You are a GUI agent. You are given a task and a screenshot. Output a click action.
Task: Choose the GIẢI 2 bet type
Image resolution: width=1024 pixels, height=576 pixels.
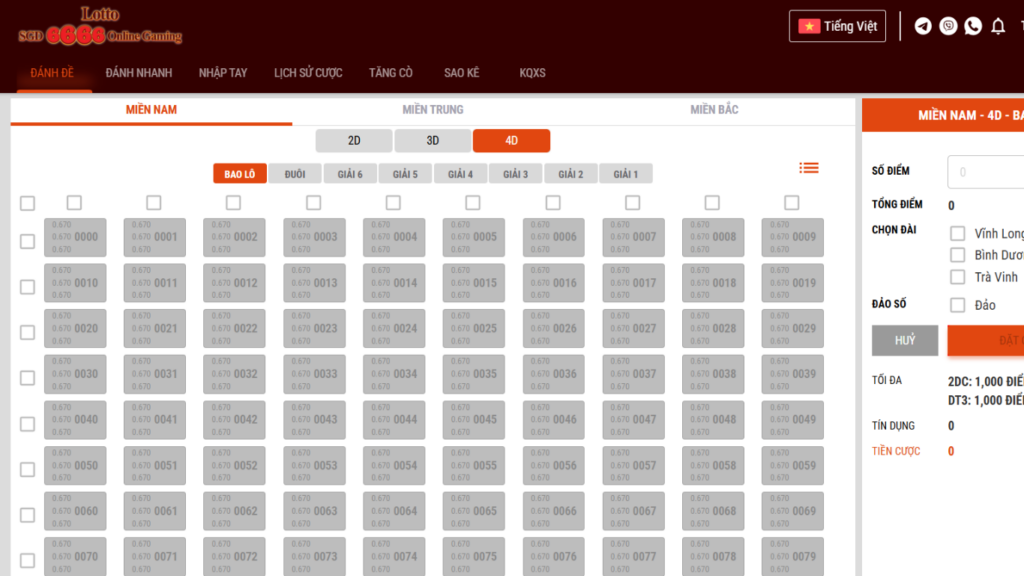point(570,174)
